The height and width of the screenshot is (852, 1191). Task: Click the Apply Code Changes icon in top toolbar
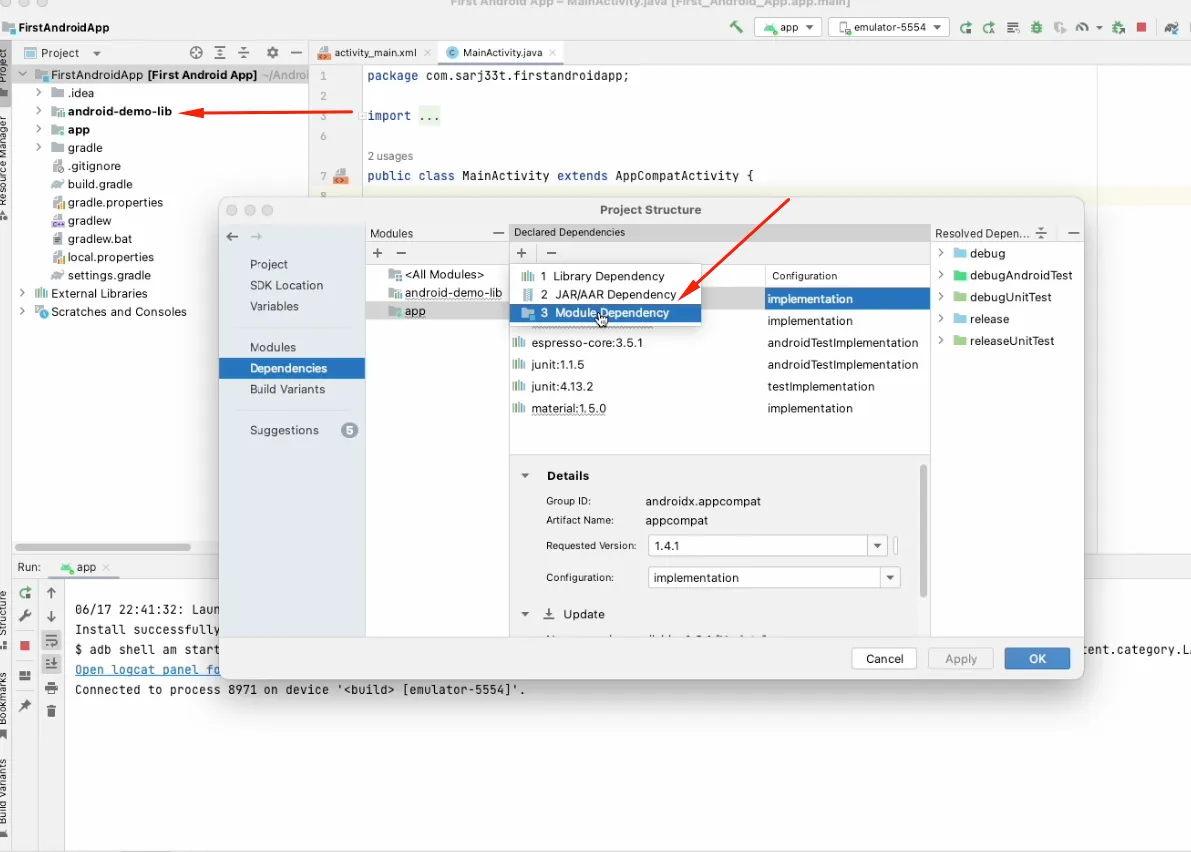click(1013, 27)
